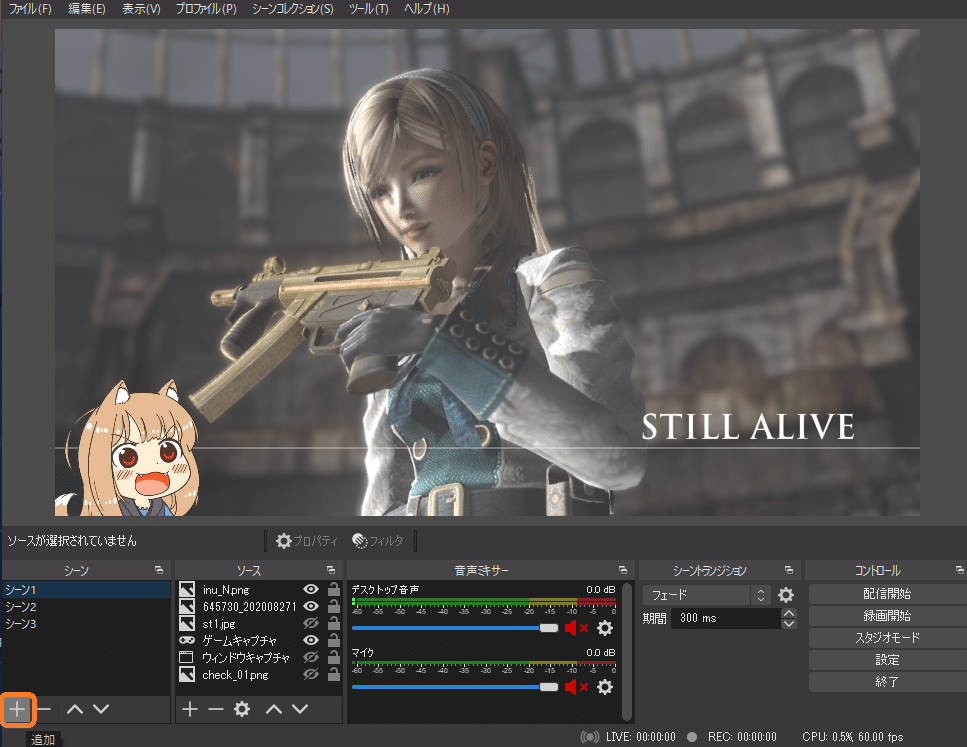The image size is (967, 747).
Task: Adjust the マイク volume slider
Action: click(x=455, y=687)
